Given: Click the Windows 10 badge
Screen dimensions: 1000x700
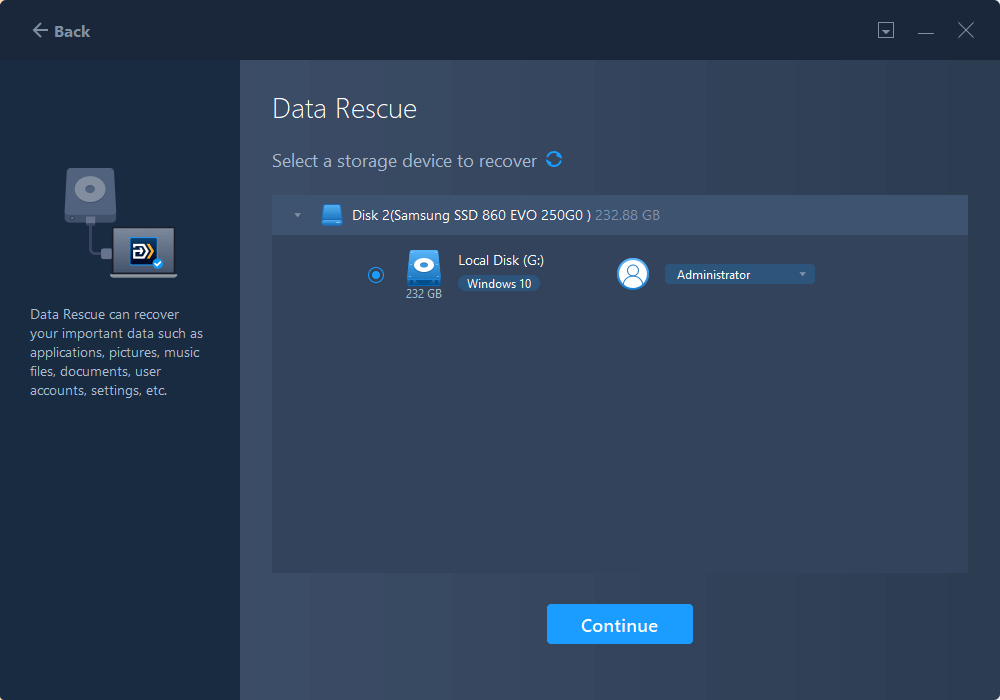Looking at the screenshot, I should (499, 284).
